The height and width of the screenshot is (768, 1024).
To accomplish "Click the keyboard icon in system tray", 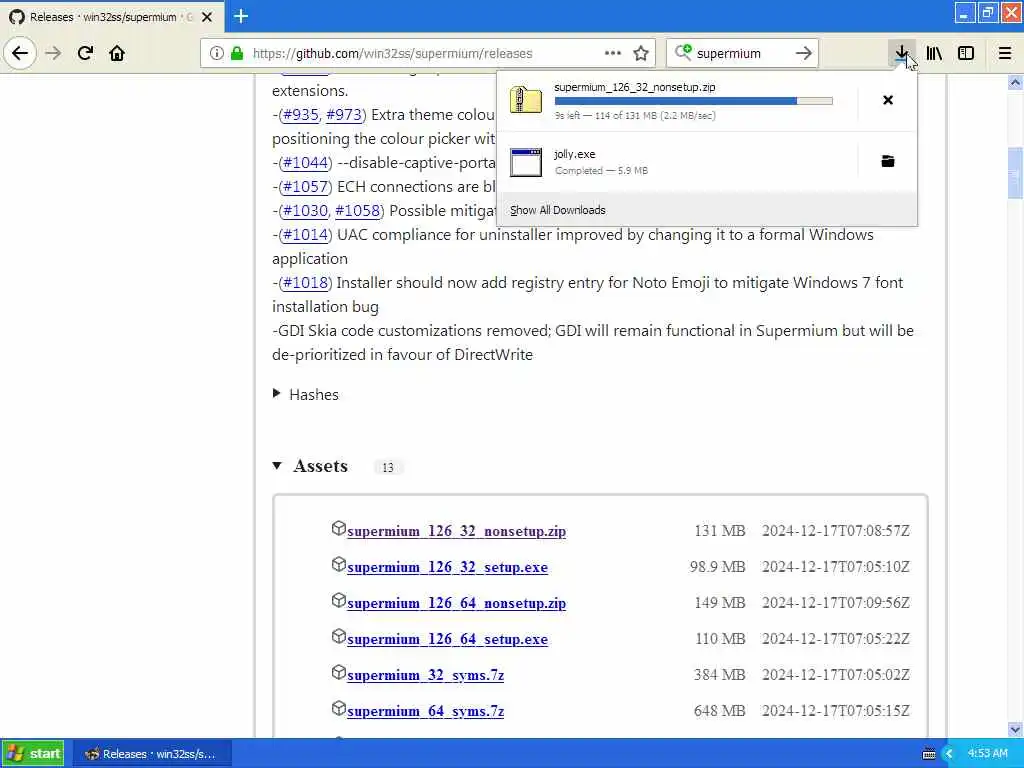I will tap(929, 754).
